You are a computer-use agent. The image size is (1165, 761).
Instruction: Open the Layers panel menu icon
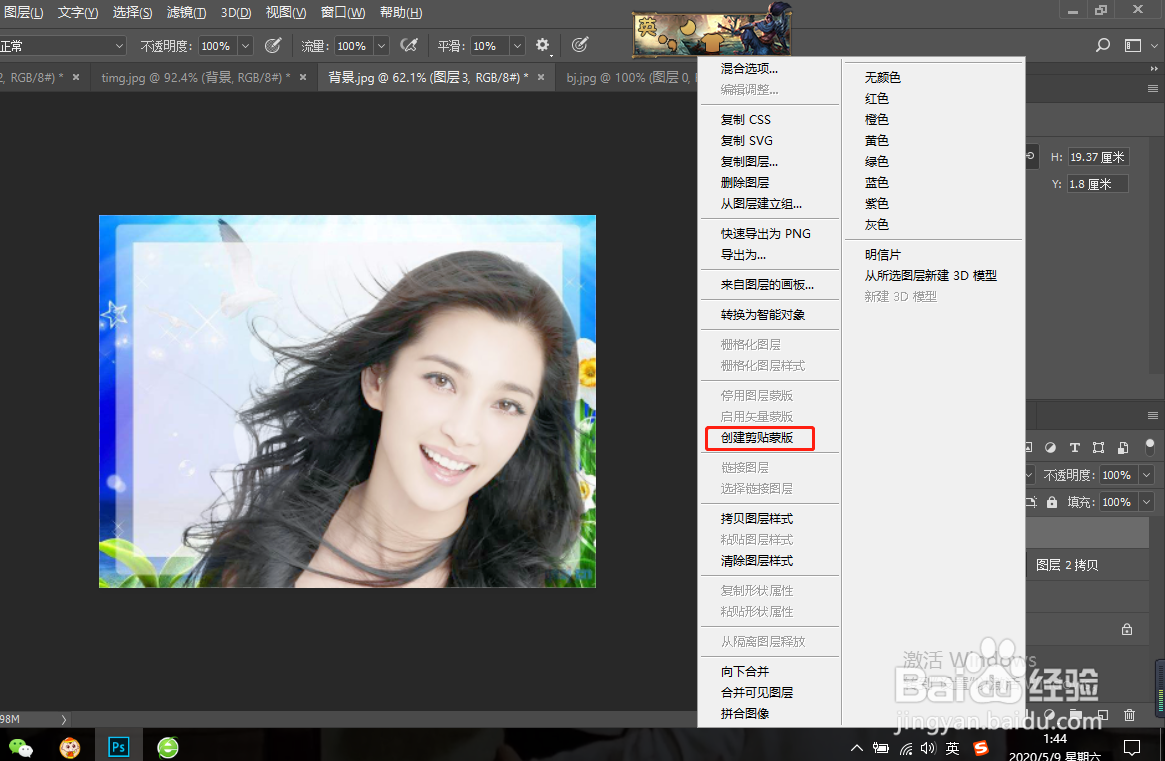tap(1152, 415)
